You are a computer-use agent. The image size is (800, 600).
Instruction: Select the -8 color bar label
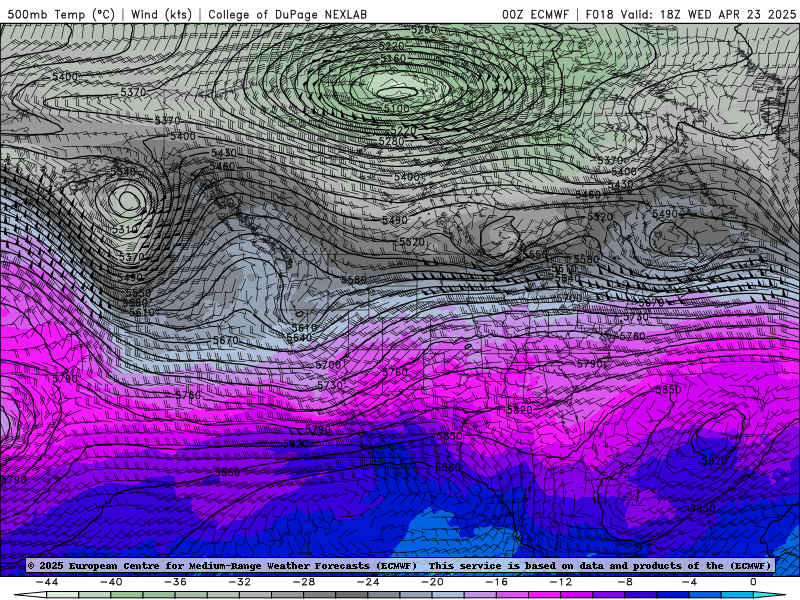point(625,582)
